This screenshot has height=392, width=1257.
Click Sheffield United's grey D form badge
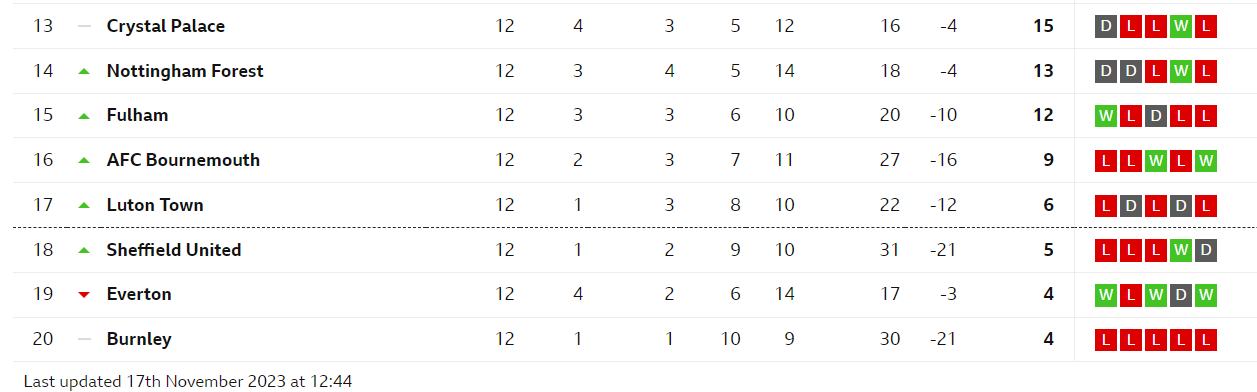1206,250
